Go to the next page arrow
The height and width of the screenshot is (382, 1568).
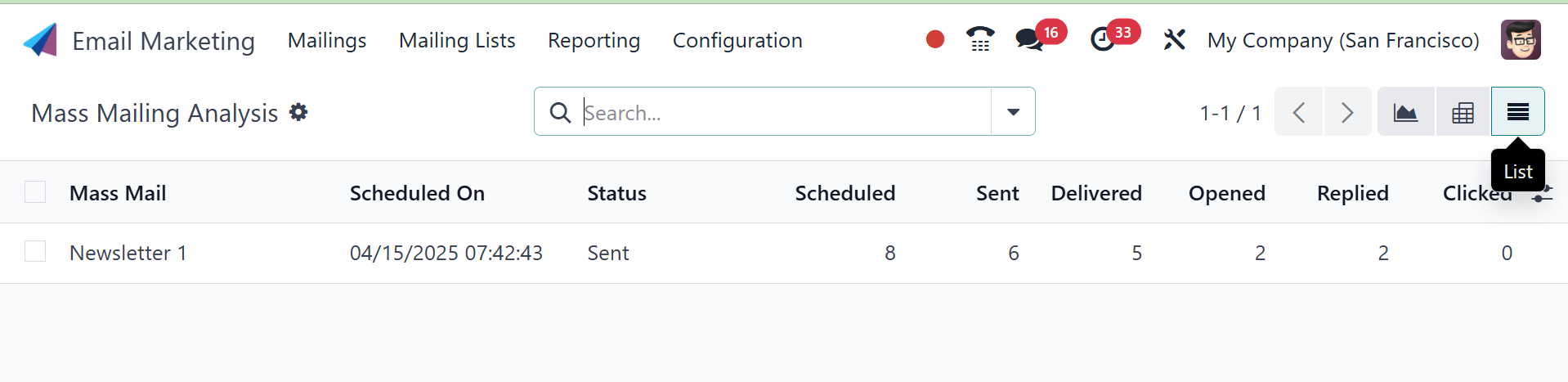[1347, 112]
